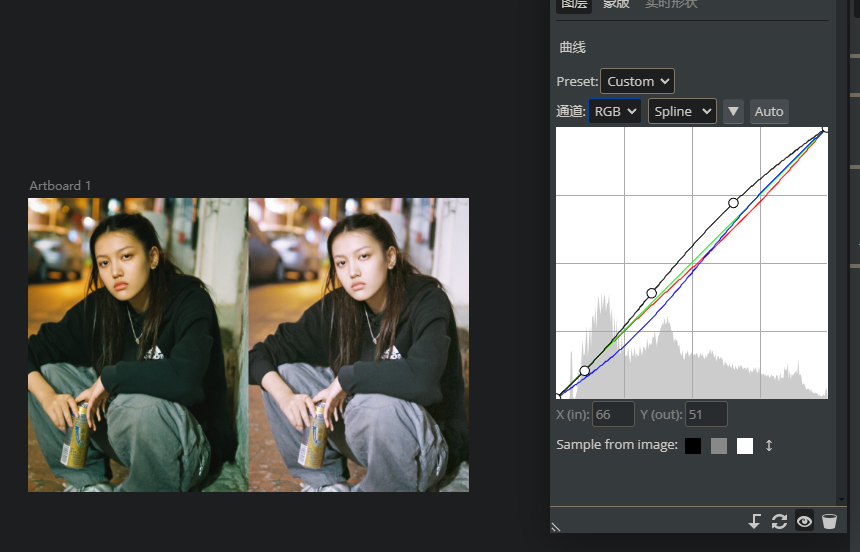Delete the curves adjustment with the trash icon
860x552 pixels.
[829, 521]
